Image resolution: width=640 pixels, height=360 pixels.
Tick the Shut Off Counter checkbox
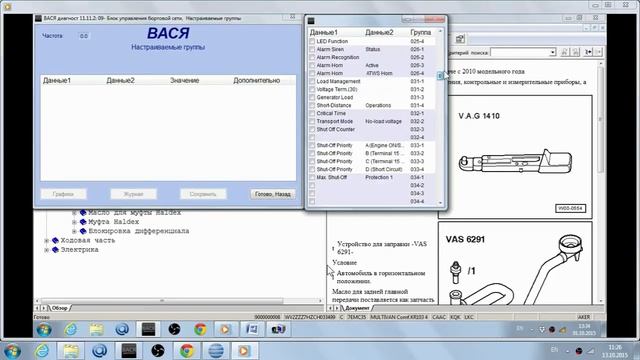click(x=312, y=129)
